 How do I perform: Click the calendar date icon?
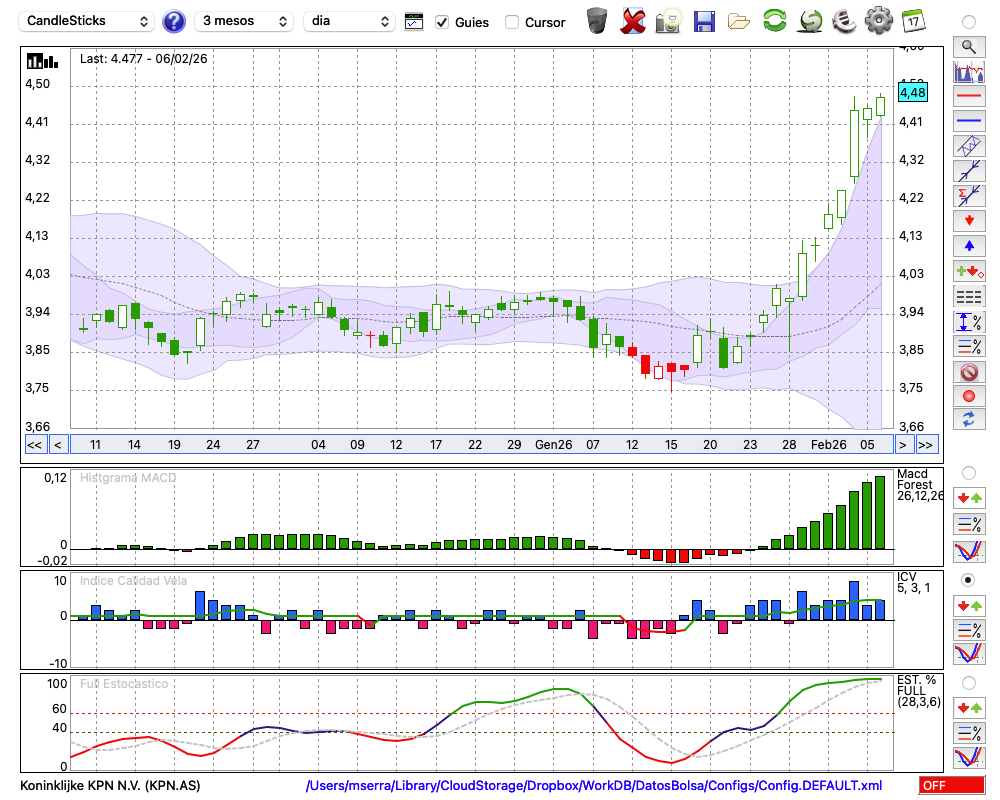(913, 21)
